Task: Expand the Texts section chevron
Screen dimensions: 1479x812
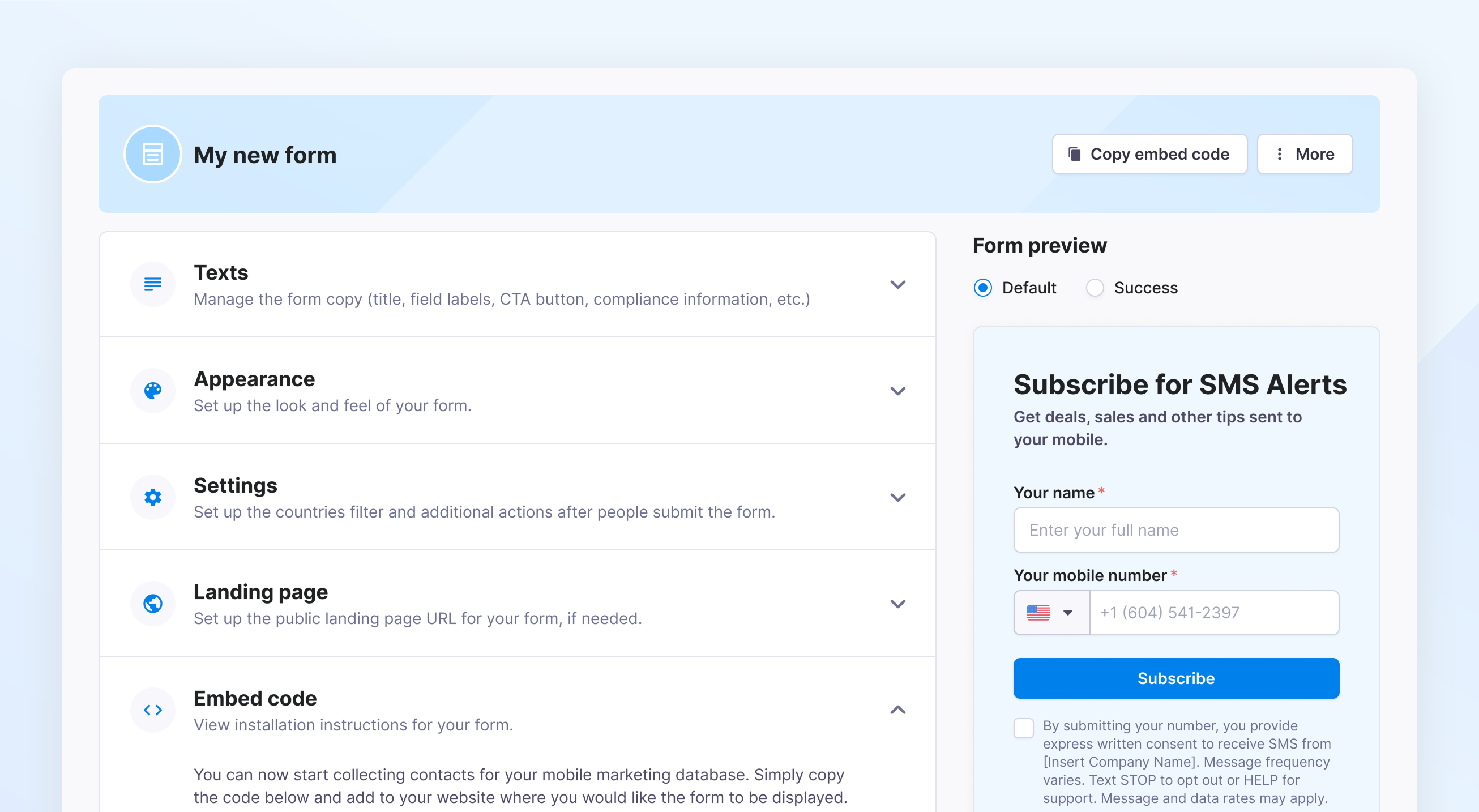Action: tap(898, 285)
